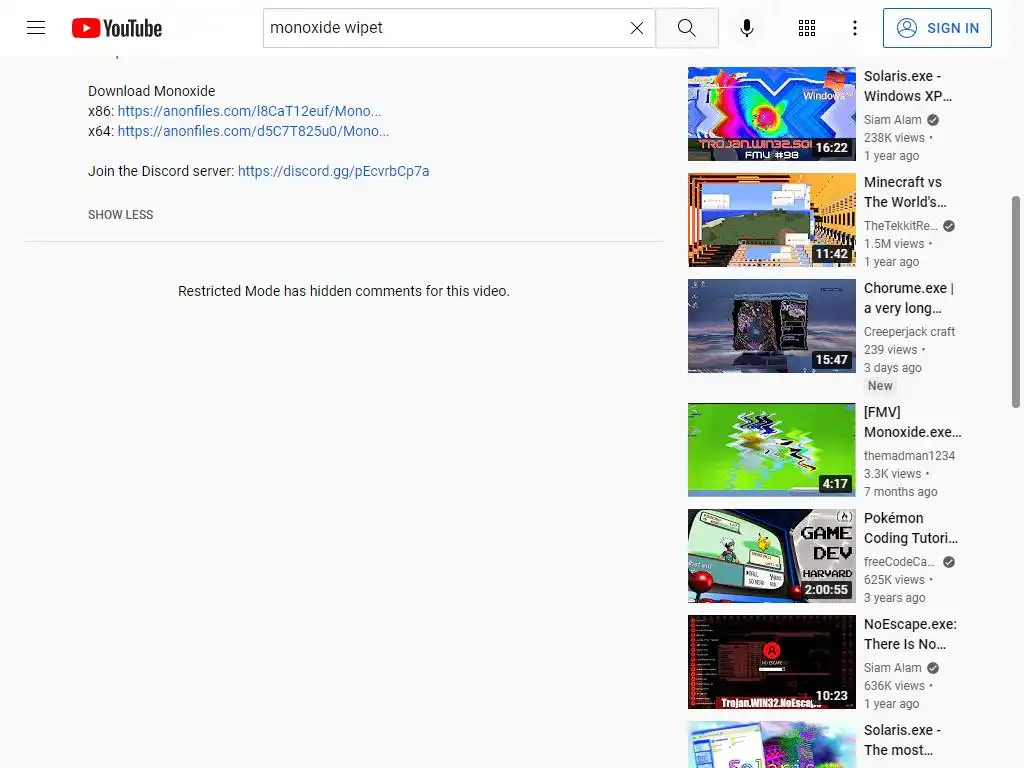Click the 'Chorume.exe | a very long...' title
1024x768 pixels.
click(908, 298)
